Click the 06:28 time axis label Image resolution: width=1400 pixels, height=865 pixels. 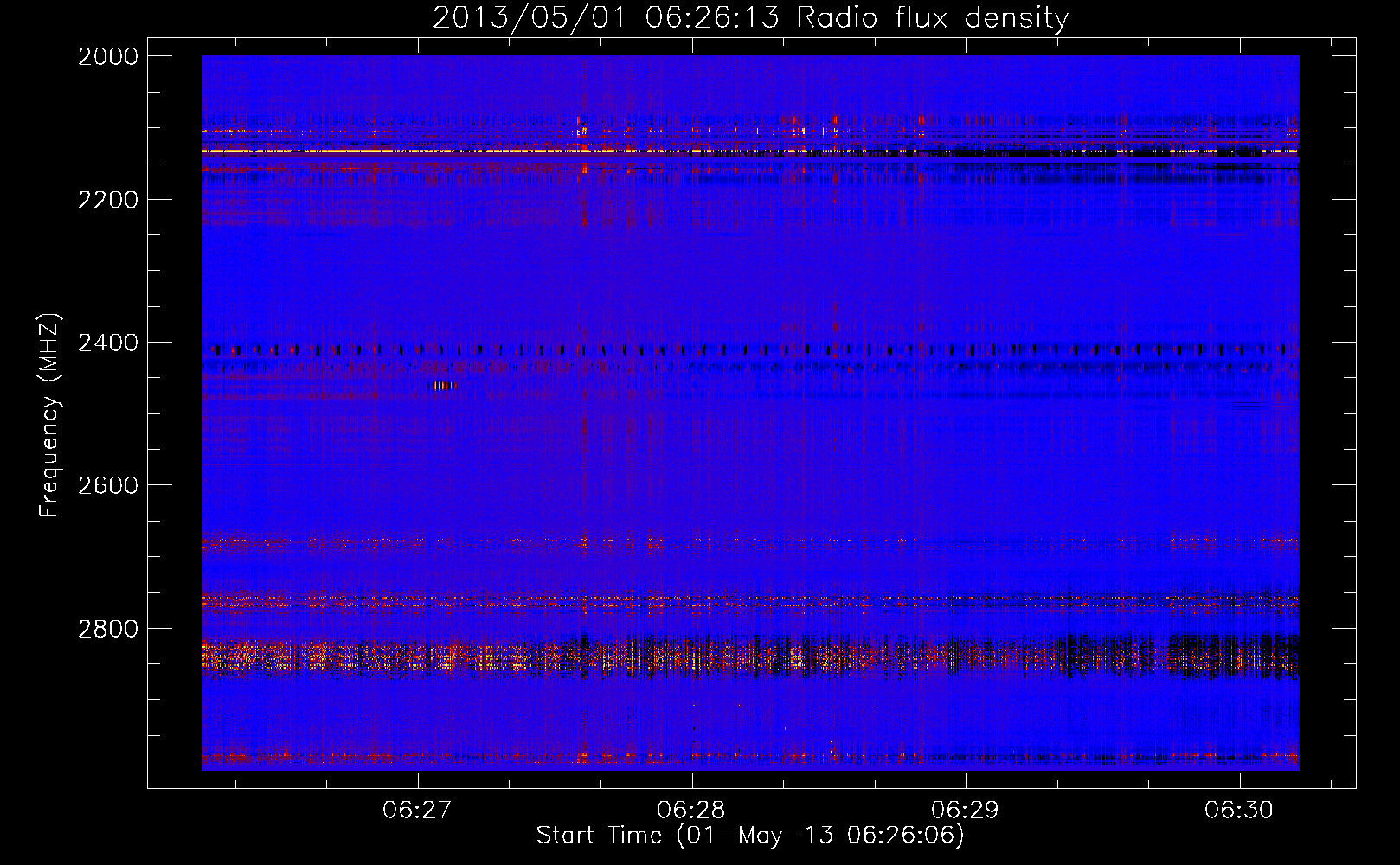[x=691, y=811]
